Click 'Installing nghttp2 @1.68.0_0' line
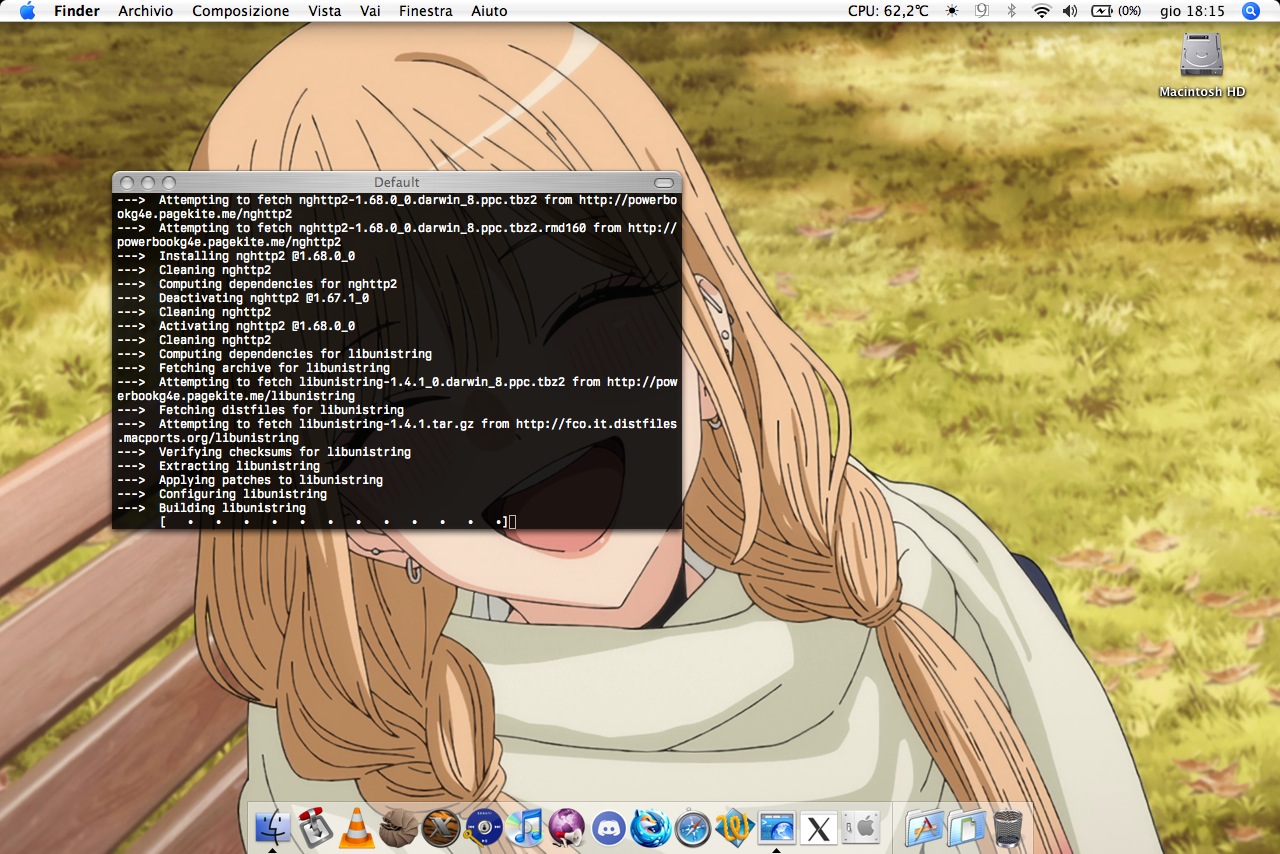 pyautogui.click(x=236, y=256)
